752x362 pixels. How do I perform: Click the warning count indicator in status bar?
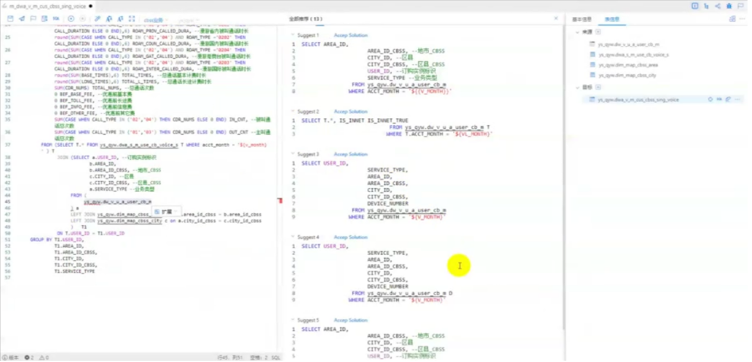[44, 358]
